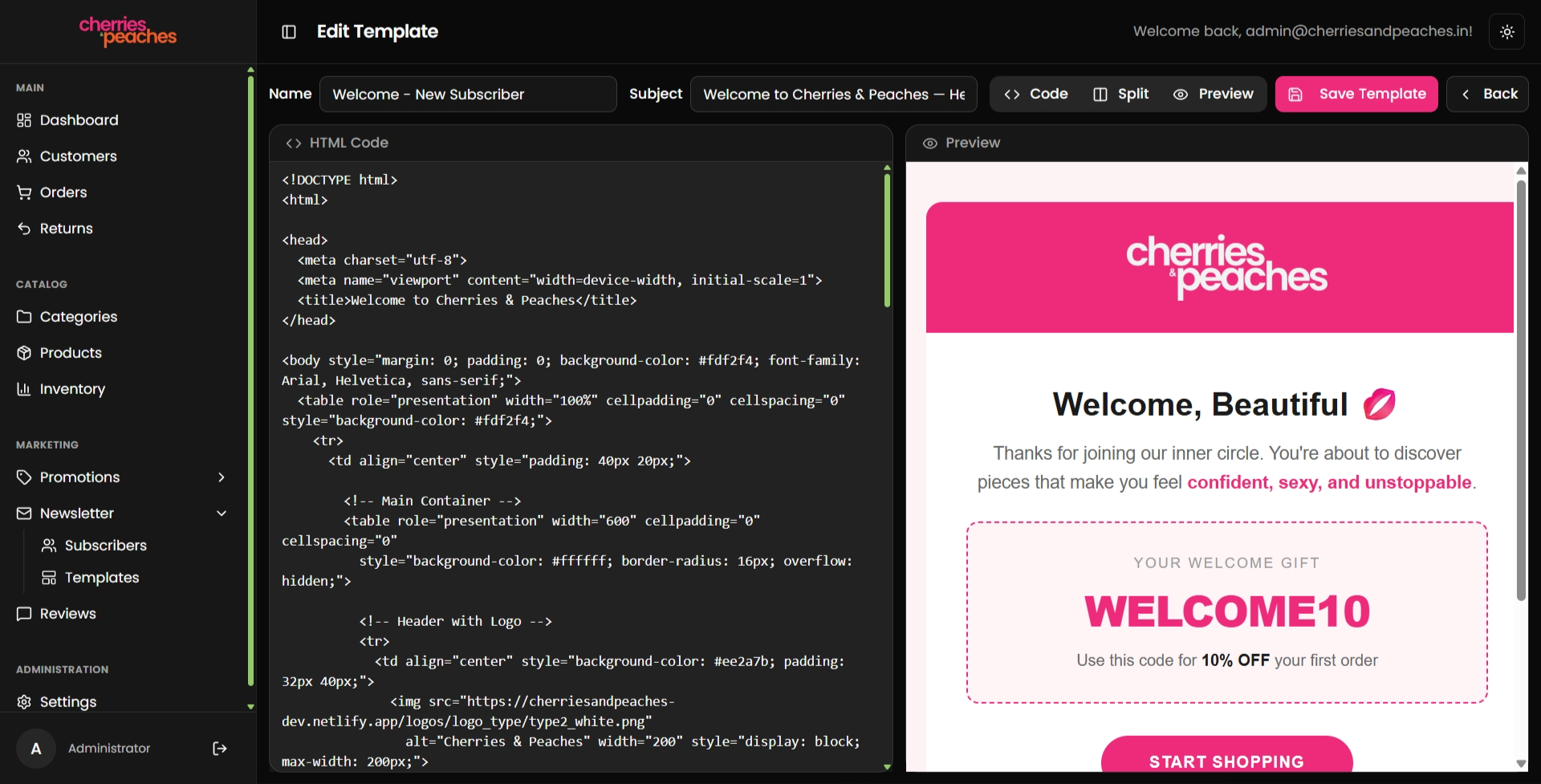
Task: Click the Products box icon
Action: pyautogui.click(x=24, y=353)
